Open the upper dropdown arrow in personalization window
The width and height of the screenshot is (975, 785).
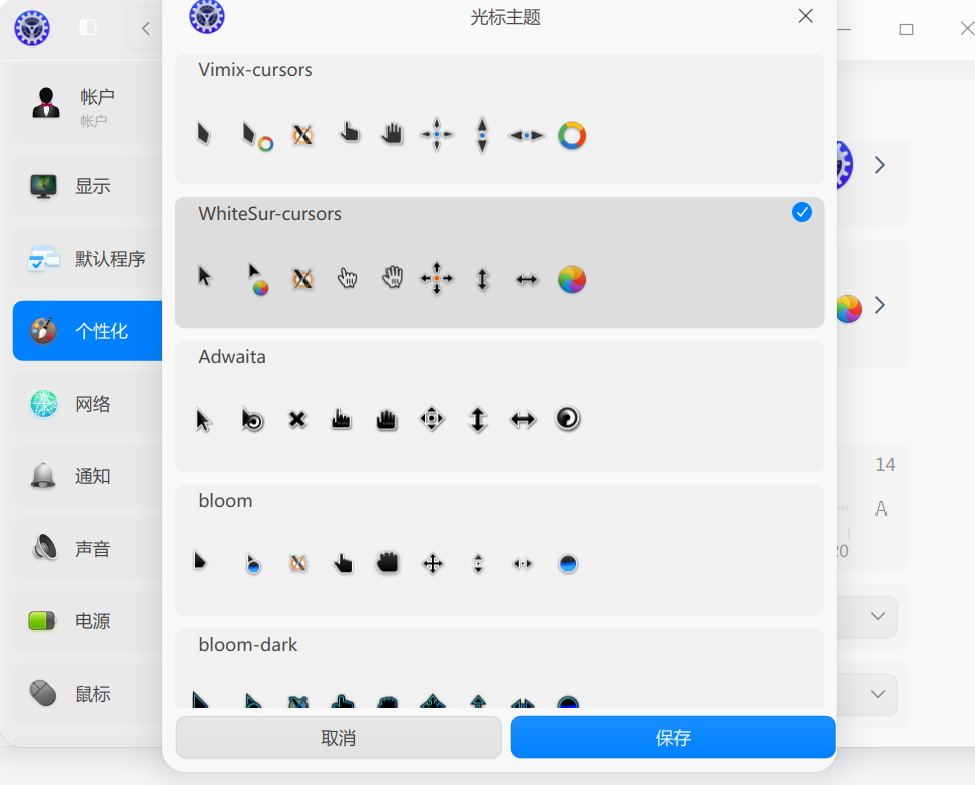[877, 616]
